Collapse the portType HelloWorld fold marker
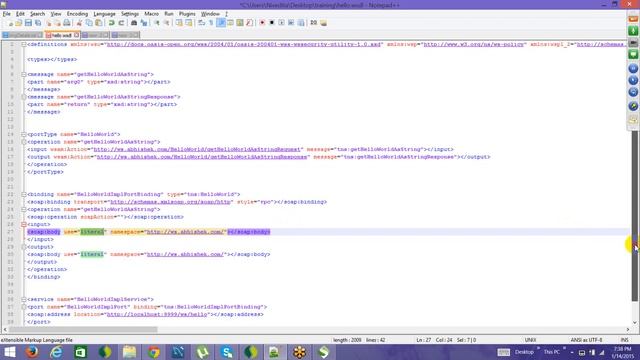640x360 pixels. (24, 134)
